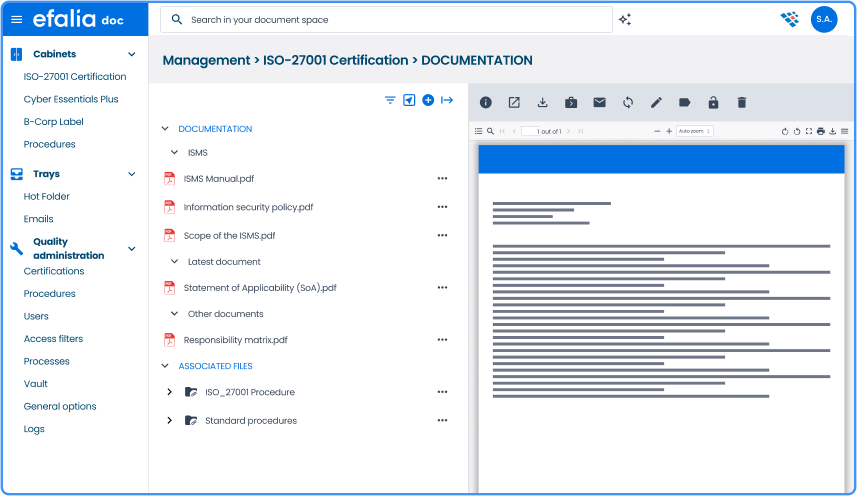
Task: Click the briefcase move icon
Action: (x=571, y=102)
